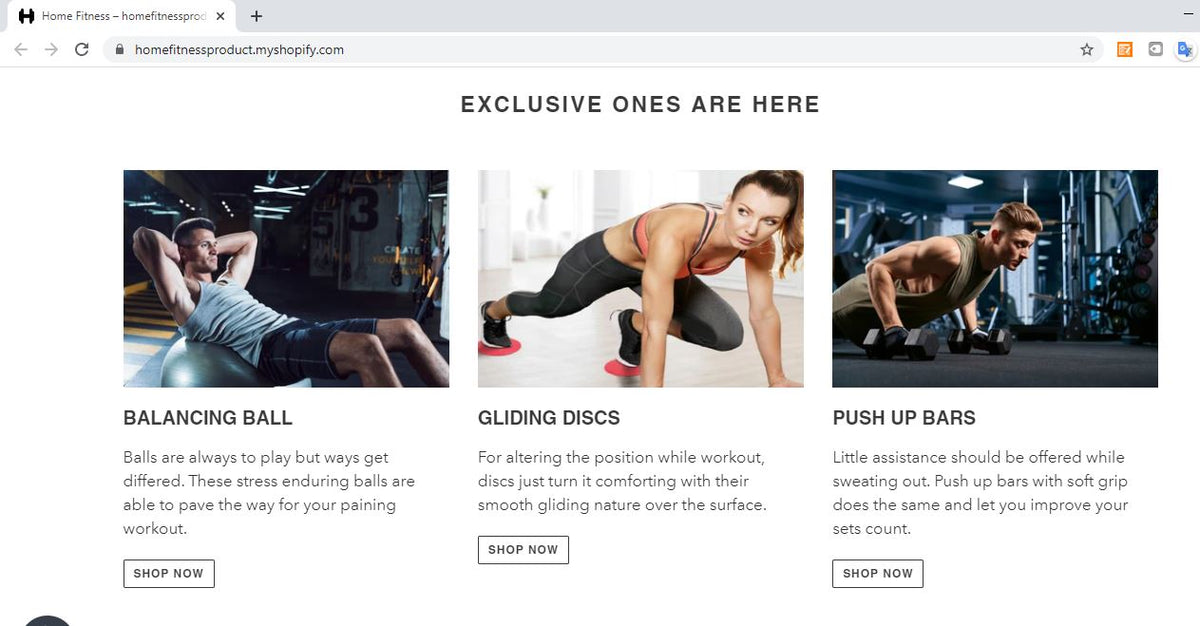Open the Push Up Bars product image
Image resolution: width=1200 pixels, height=626 pixels.
pos(995,278)
